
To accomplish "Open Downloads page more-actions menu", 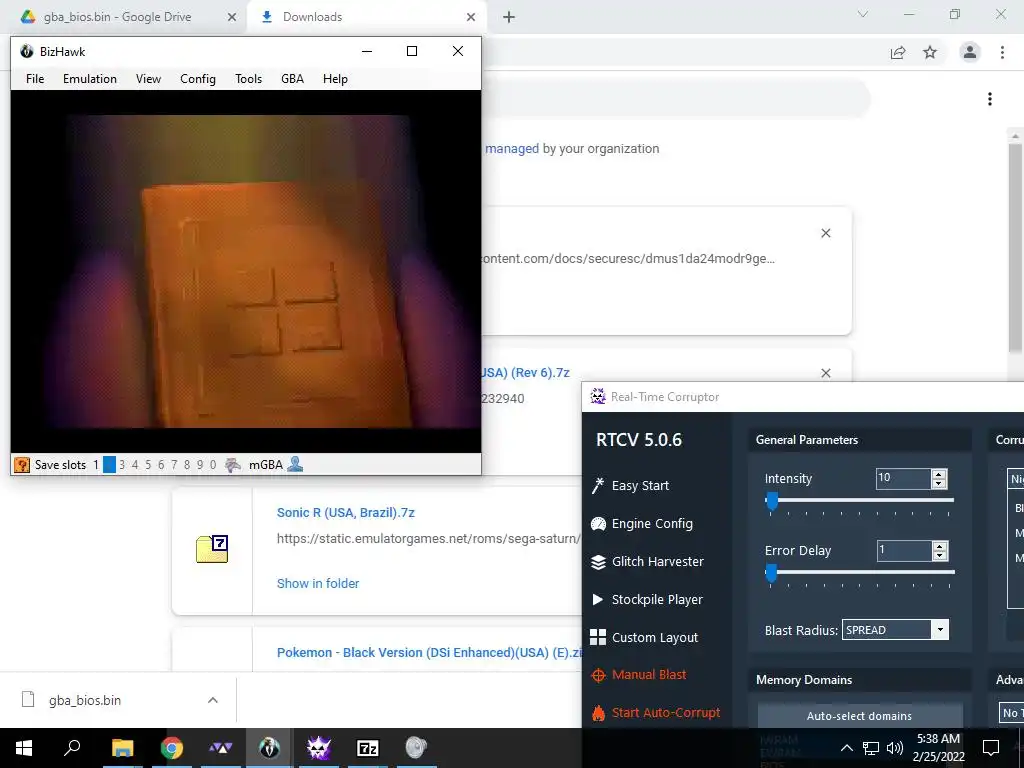I will point(990,99).
